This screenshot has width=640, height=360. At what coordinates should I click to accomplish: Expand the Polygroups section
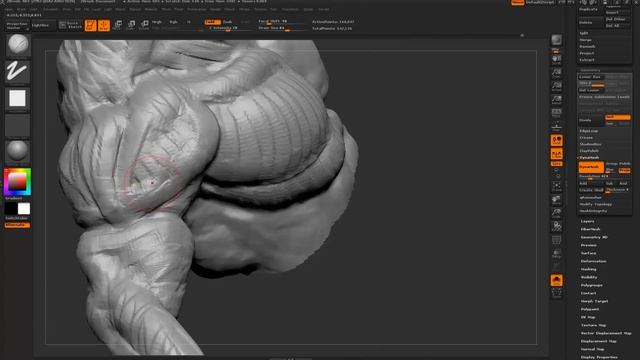coord(591,285)
